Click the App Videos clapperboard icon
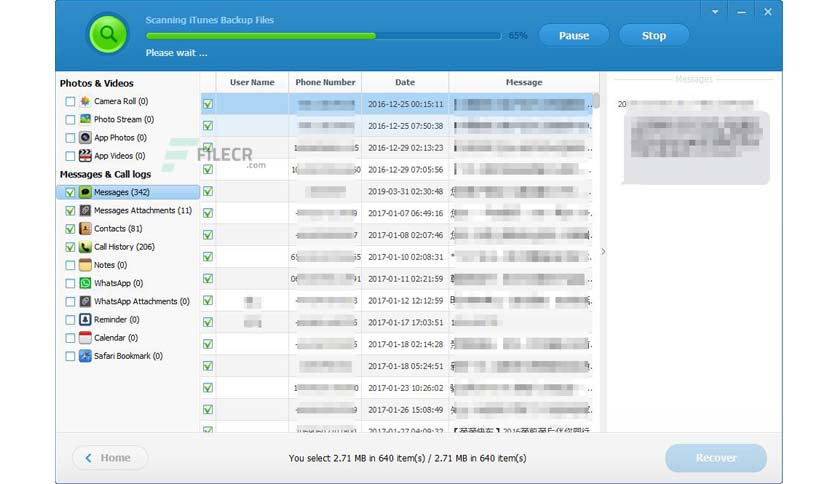The image size is (836, 484). click(x=85, y=156)
